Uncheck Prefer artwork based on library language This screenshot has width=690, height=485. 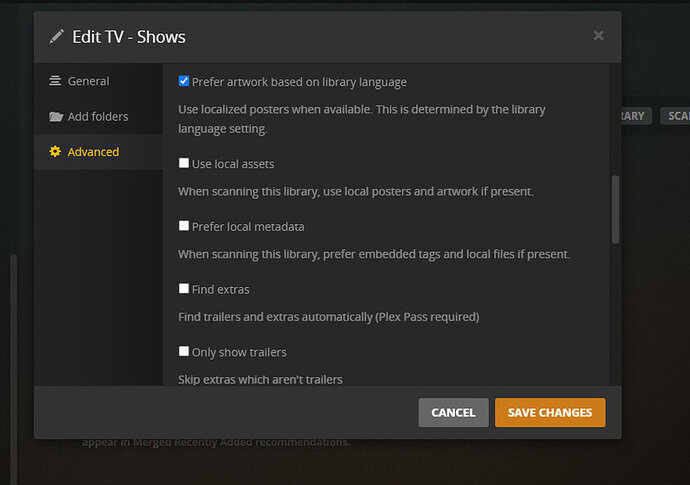tap(184, 81)
